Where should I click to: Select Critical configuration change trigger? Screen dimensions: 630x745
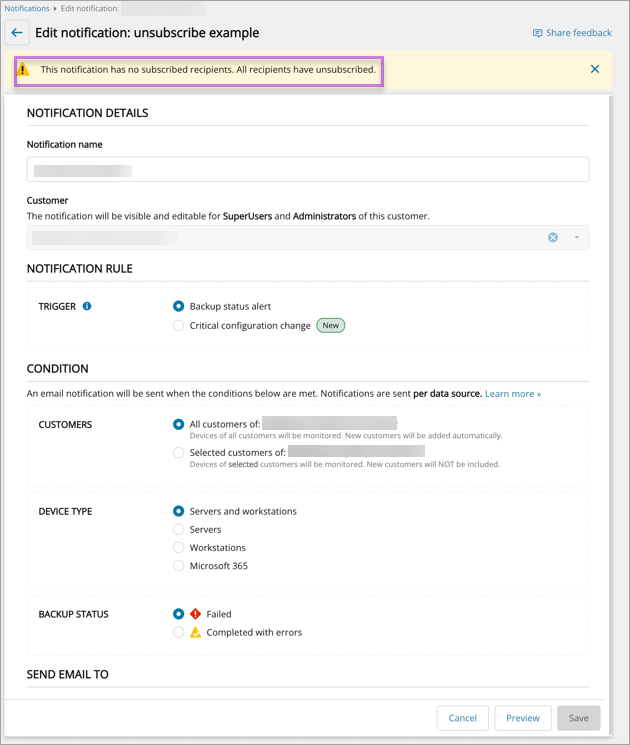coord(179,325)
